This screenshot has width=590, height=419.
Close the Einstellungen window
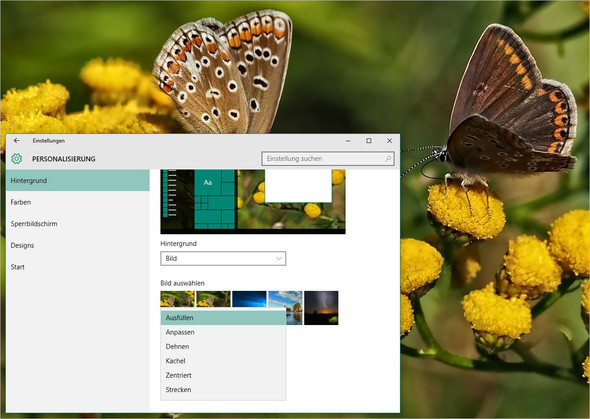tap(389, 141)
